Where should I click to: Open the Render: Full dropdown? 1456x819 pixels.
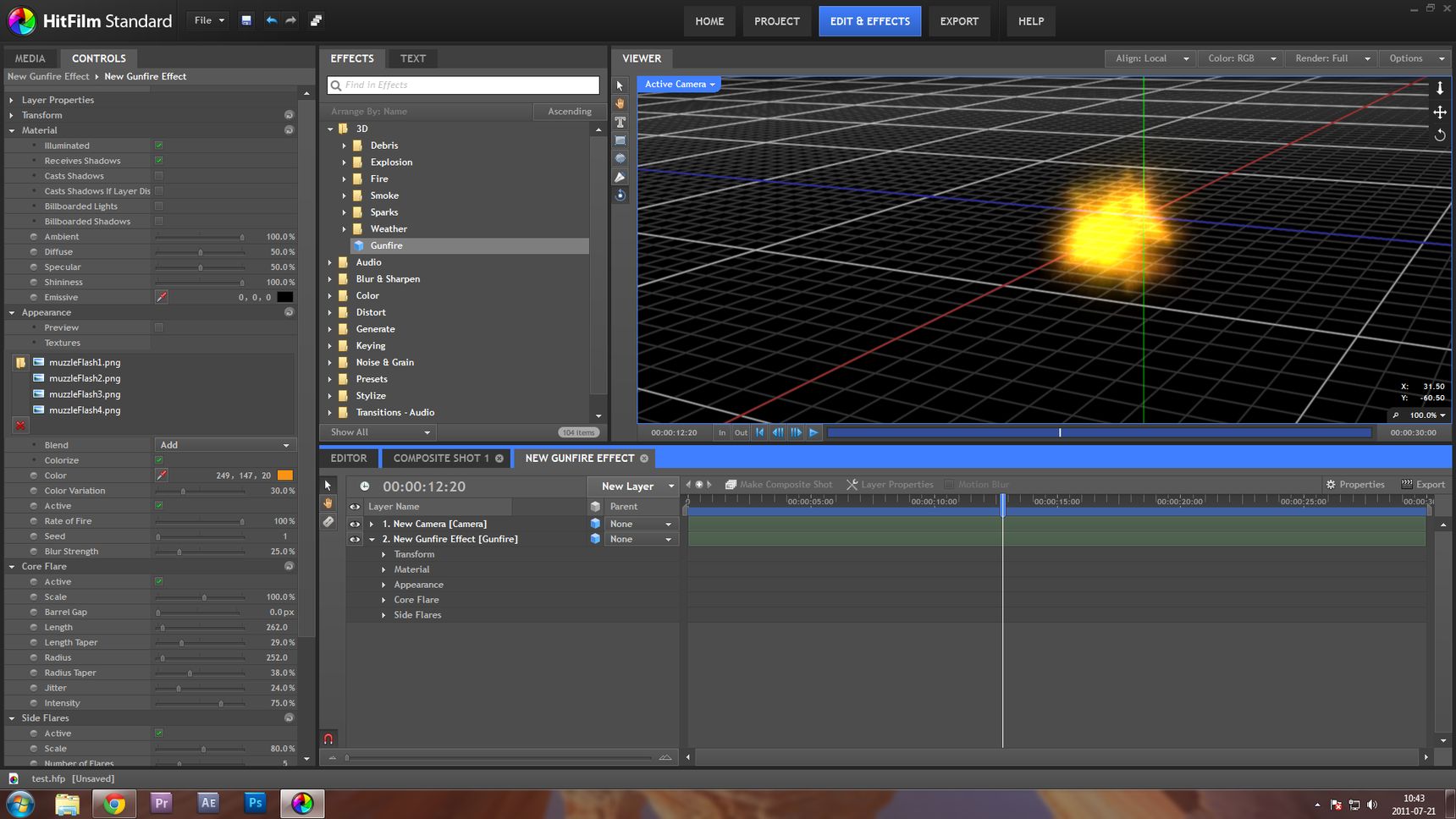click(1332, 58)
